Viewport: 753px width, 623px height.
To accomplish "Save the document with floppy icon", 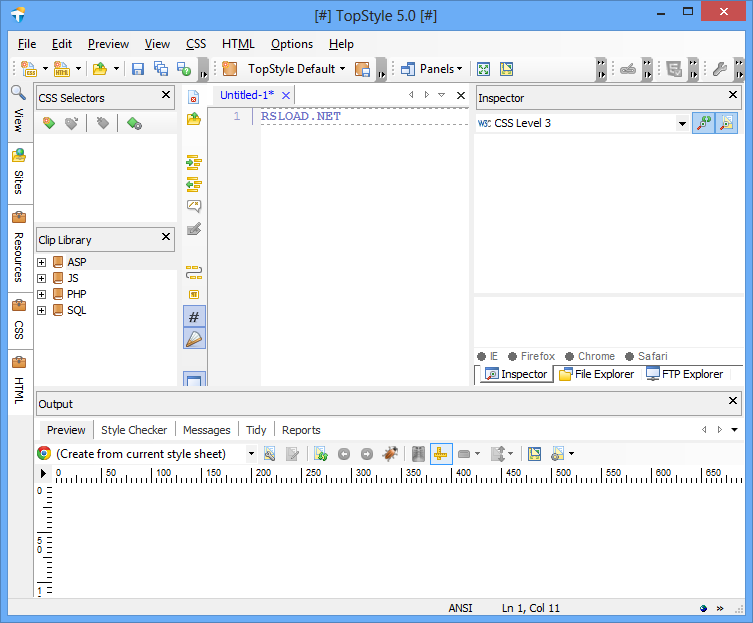I will click(x=138, y=69).
